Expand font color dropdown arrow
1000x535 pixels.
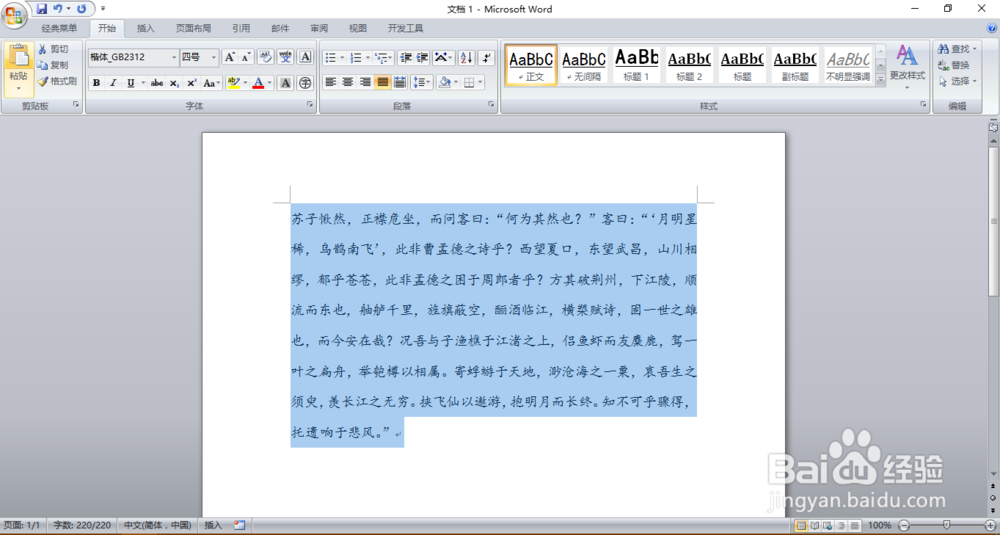tap(269, 83)
